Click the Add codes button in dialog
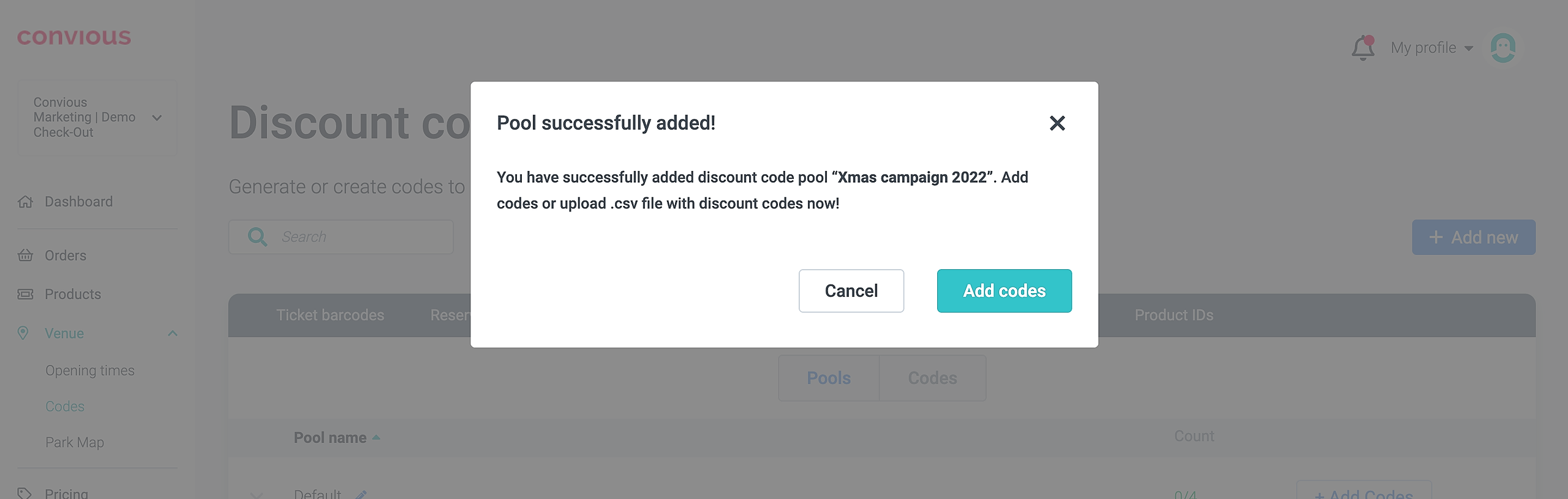This screenshot has width=1568, height=499. 1004,291
